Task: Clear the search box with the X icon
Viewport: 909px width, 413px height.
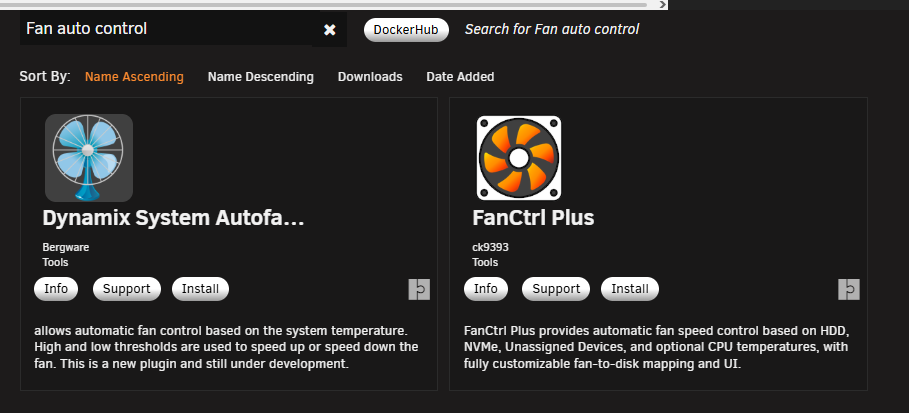Action: 329,30
